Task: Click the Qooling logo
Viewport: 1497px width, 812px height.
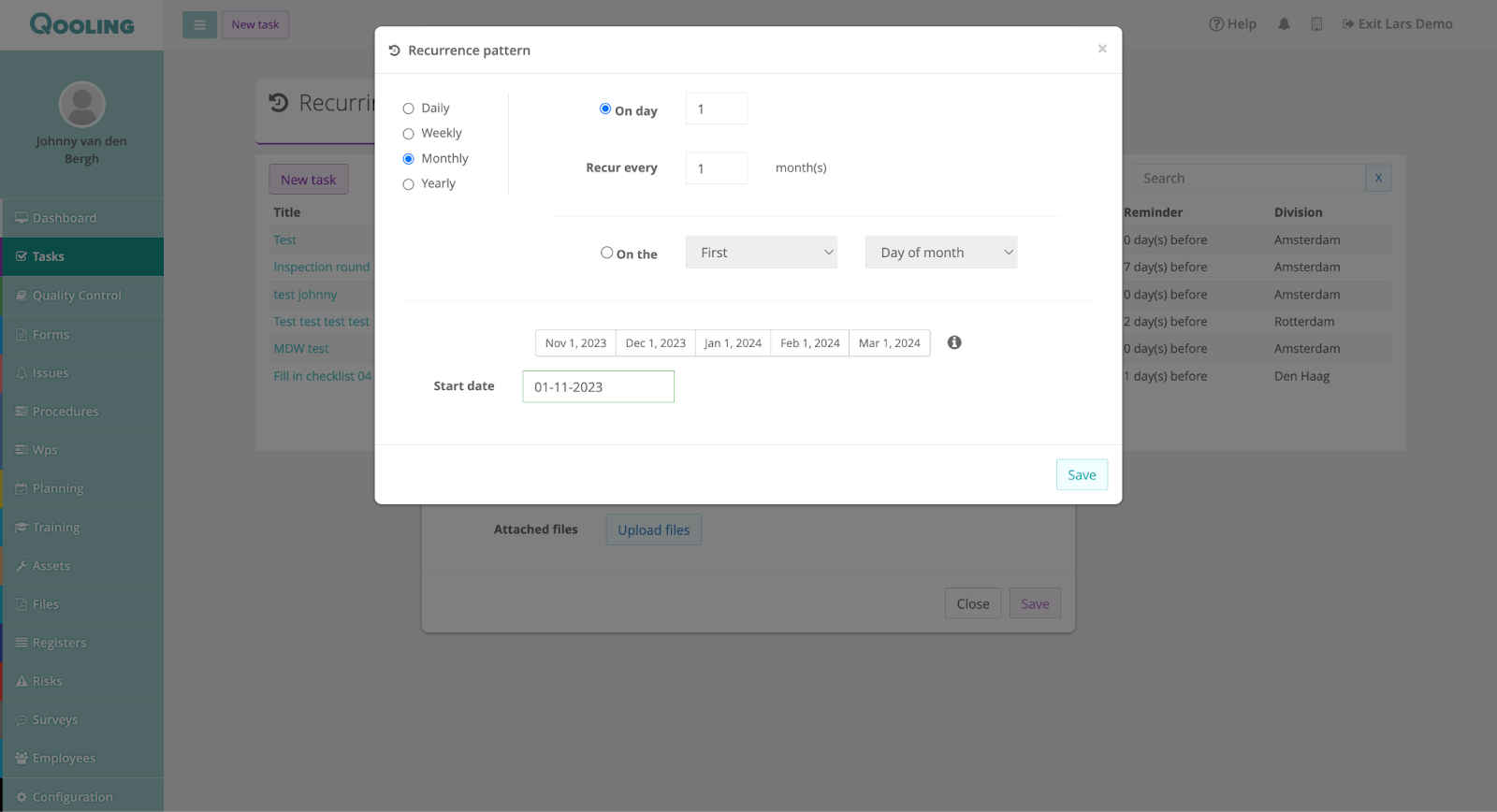Action: click(82, 24)
